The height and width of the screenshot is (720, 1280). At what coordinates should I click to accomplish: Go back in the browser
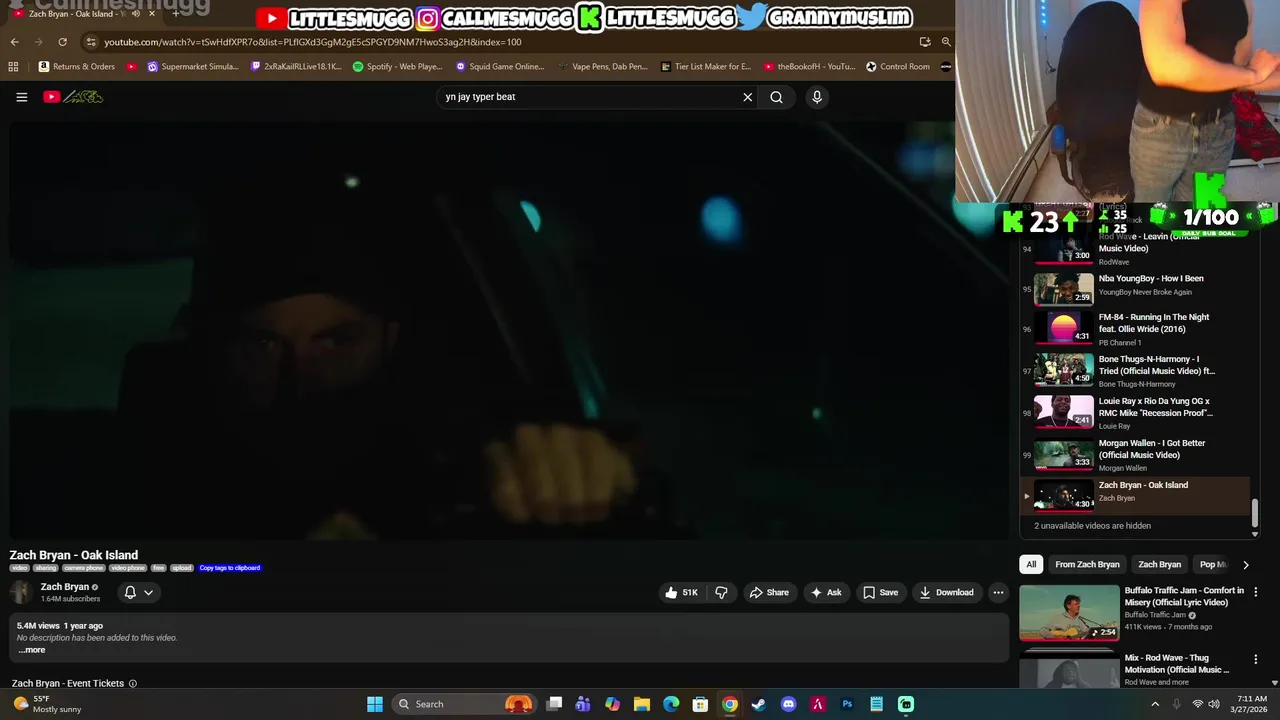coord(14,42)
